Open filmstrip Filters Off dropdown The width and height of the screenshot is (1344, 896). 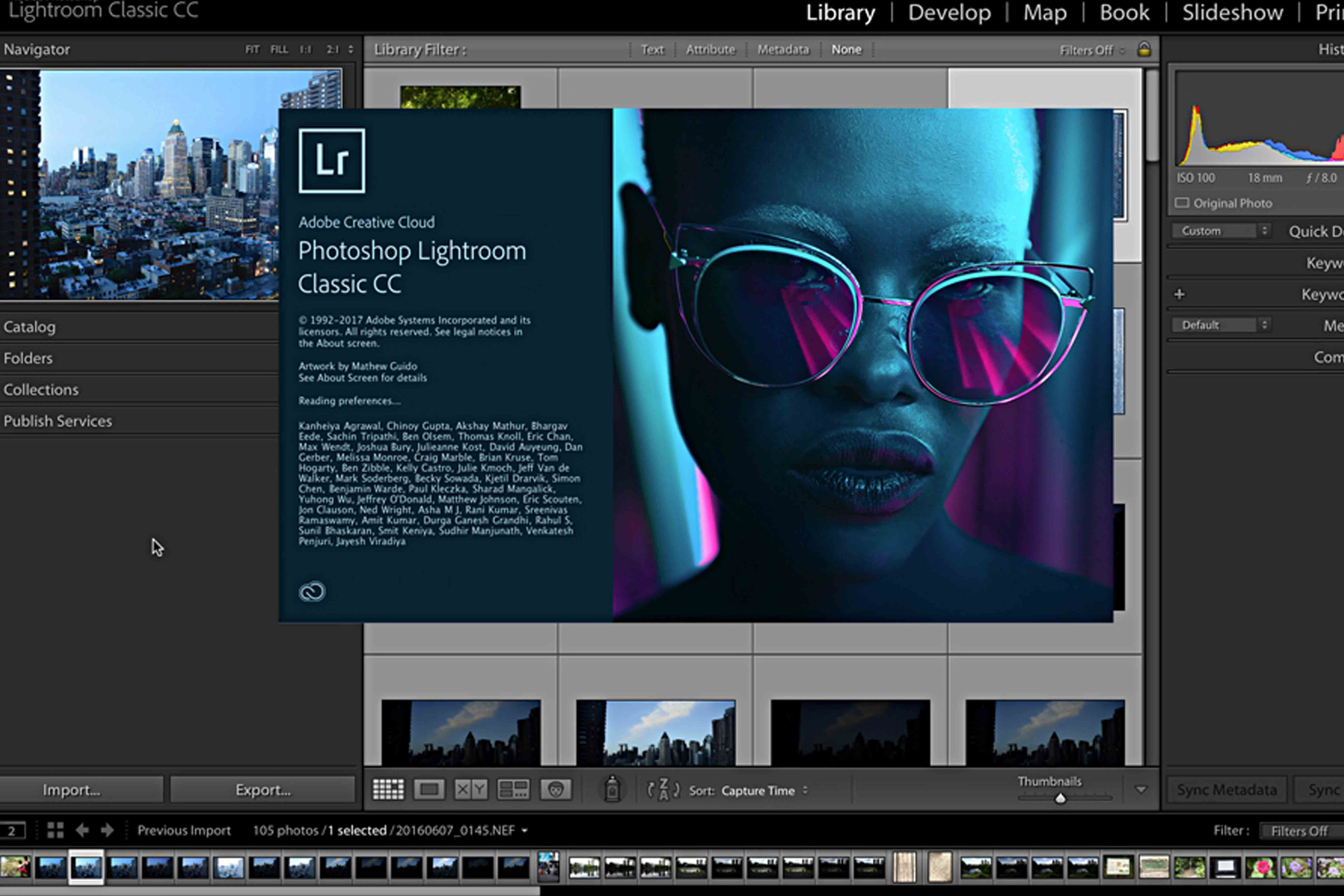tap(1301, 831)
